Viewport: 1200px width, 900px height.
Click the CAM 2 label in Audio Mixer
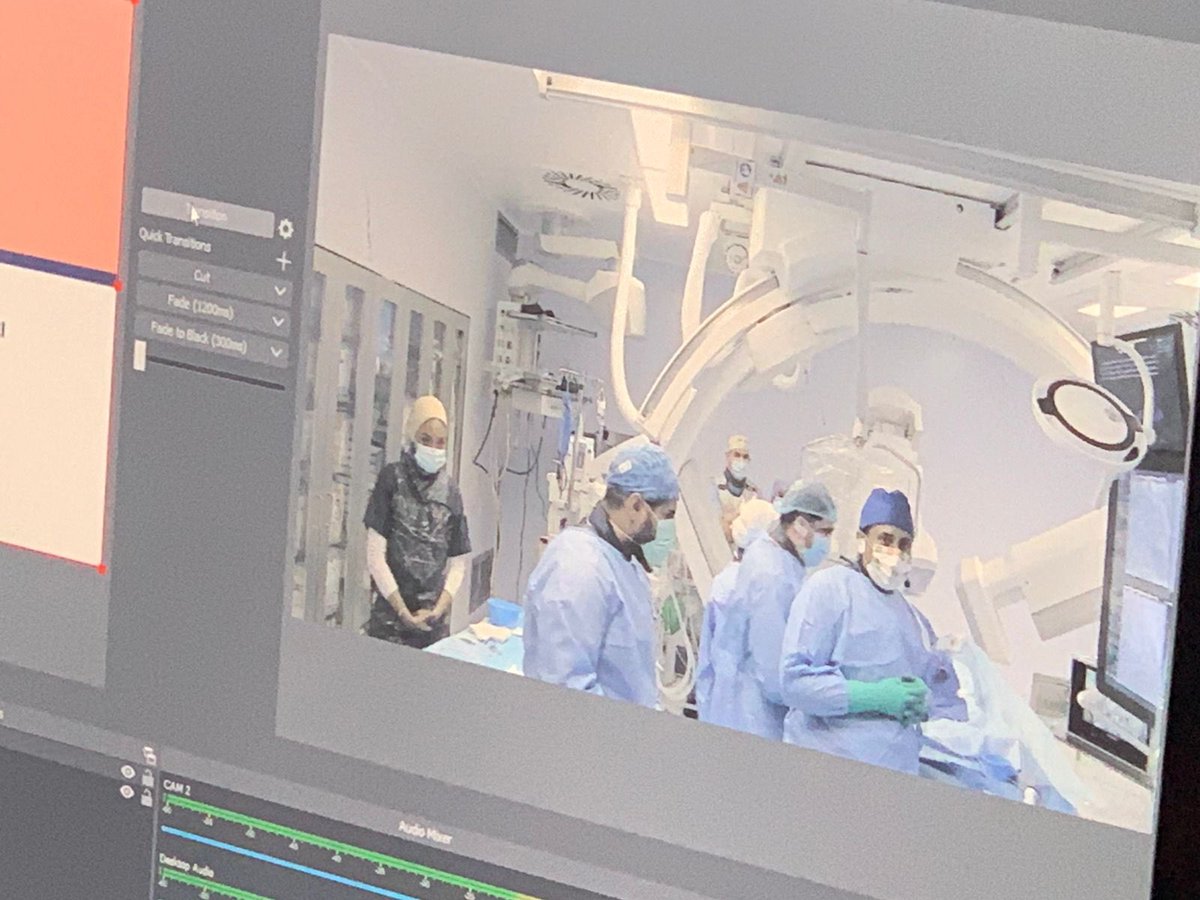[x=176, y=788]
